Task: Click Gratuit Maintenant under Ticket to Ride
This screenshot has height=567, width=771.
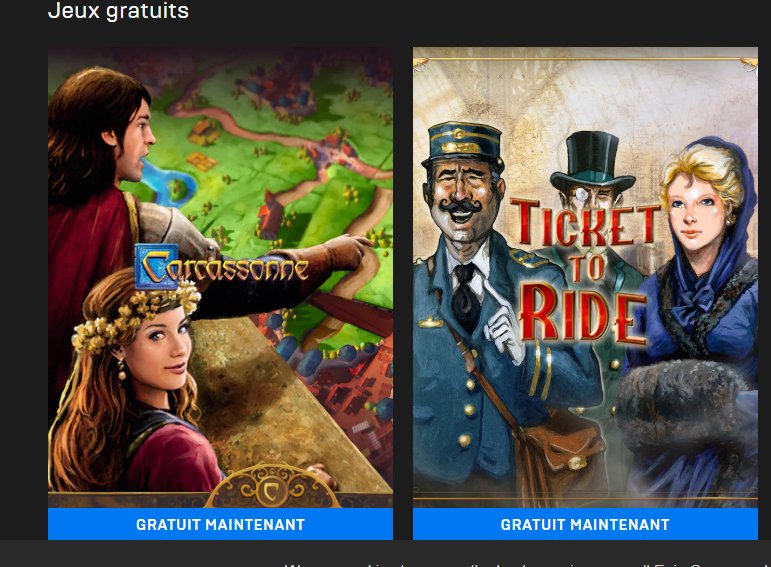Action: click(x=585, y=524)
